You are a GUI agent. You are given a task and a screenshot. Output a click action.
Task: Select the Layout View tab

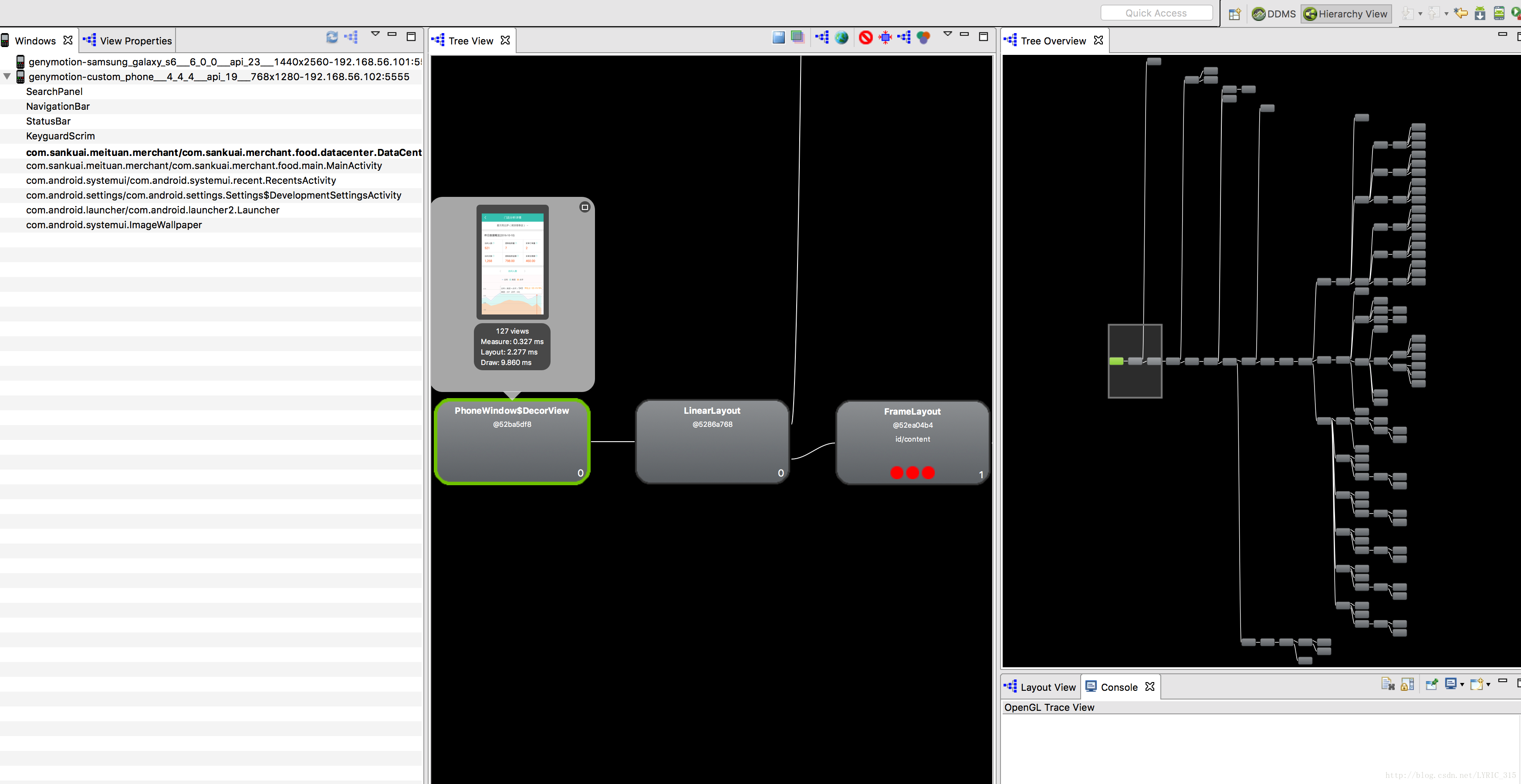pos(1040,687)
